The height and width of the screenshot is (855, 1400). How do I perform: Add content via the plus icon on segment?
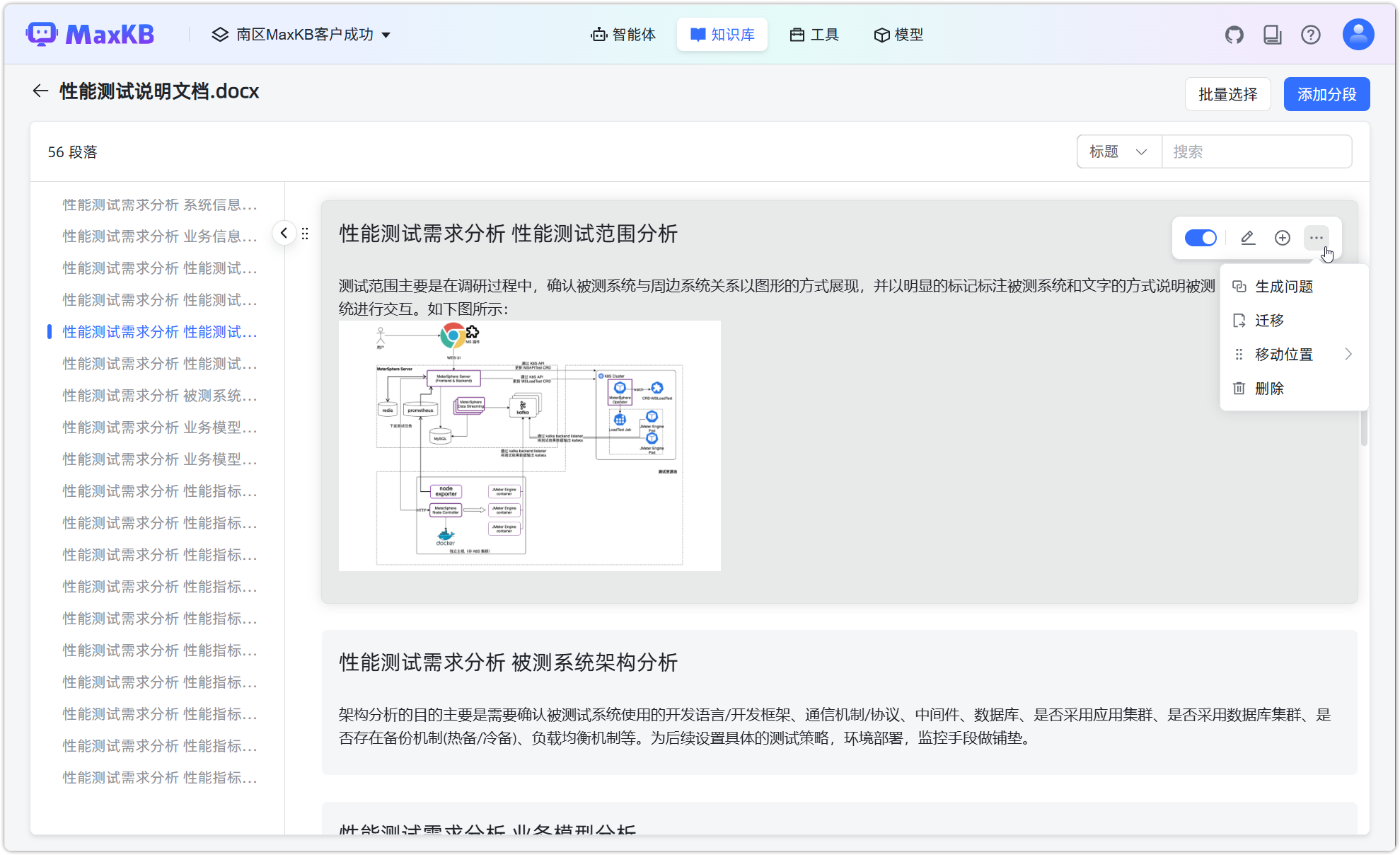coord(1281,238)
